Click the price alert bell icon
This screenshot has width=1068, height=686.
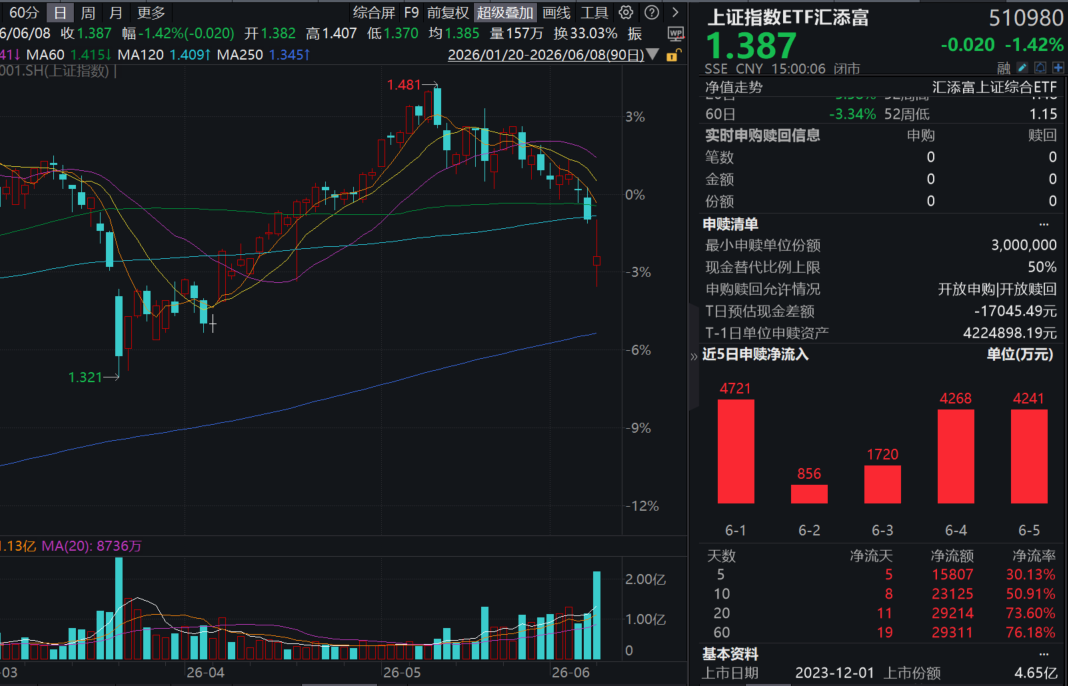(x=1040, y=67)
